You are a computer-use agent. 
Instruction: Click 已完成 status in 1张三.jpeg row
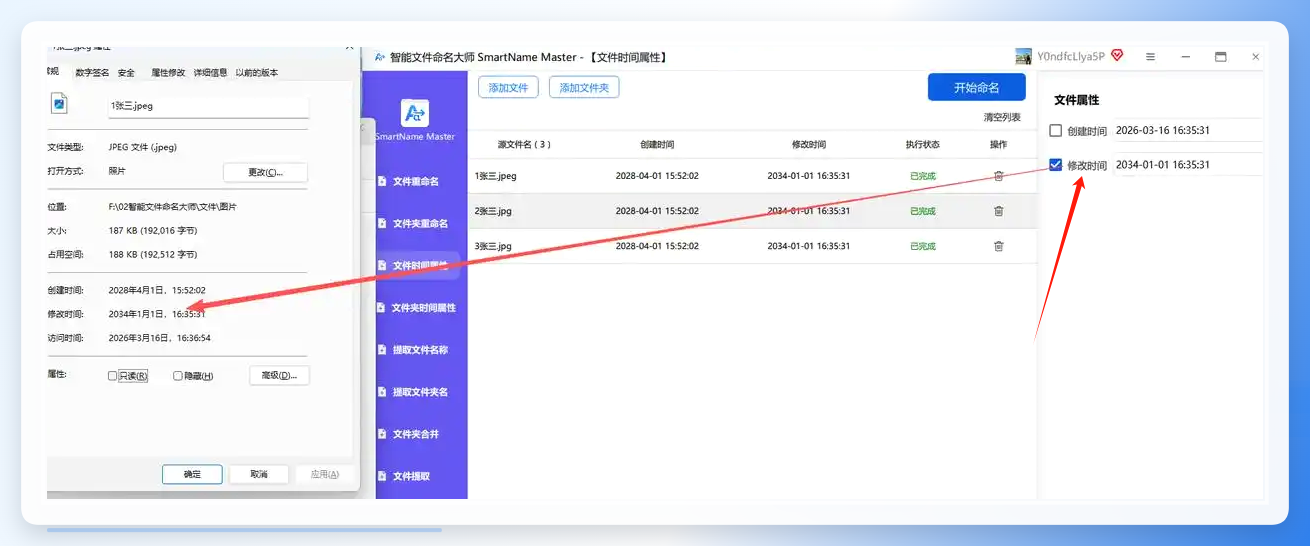(x=923, y=176)
